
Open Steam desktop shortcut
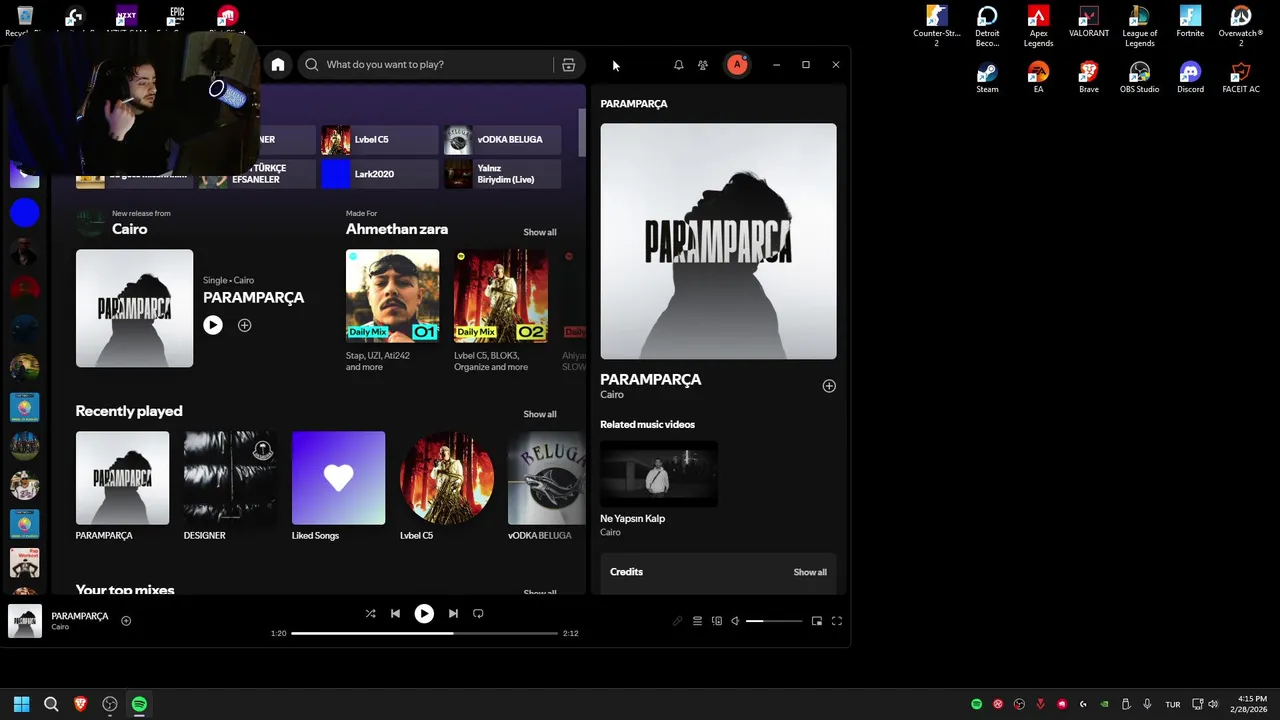(987, 78)
